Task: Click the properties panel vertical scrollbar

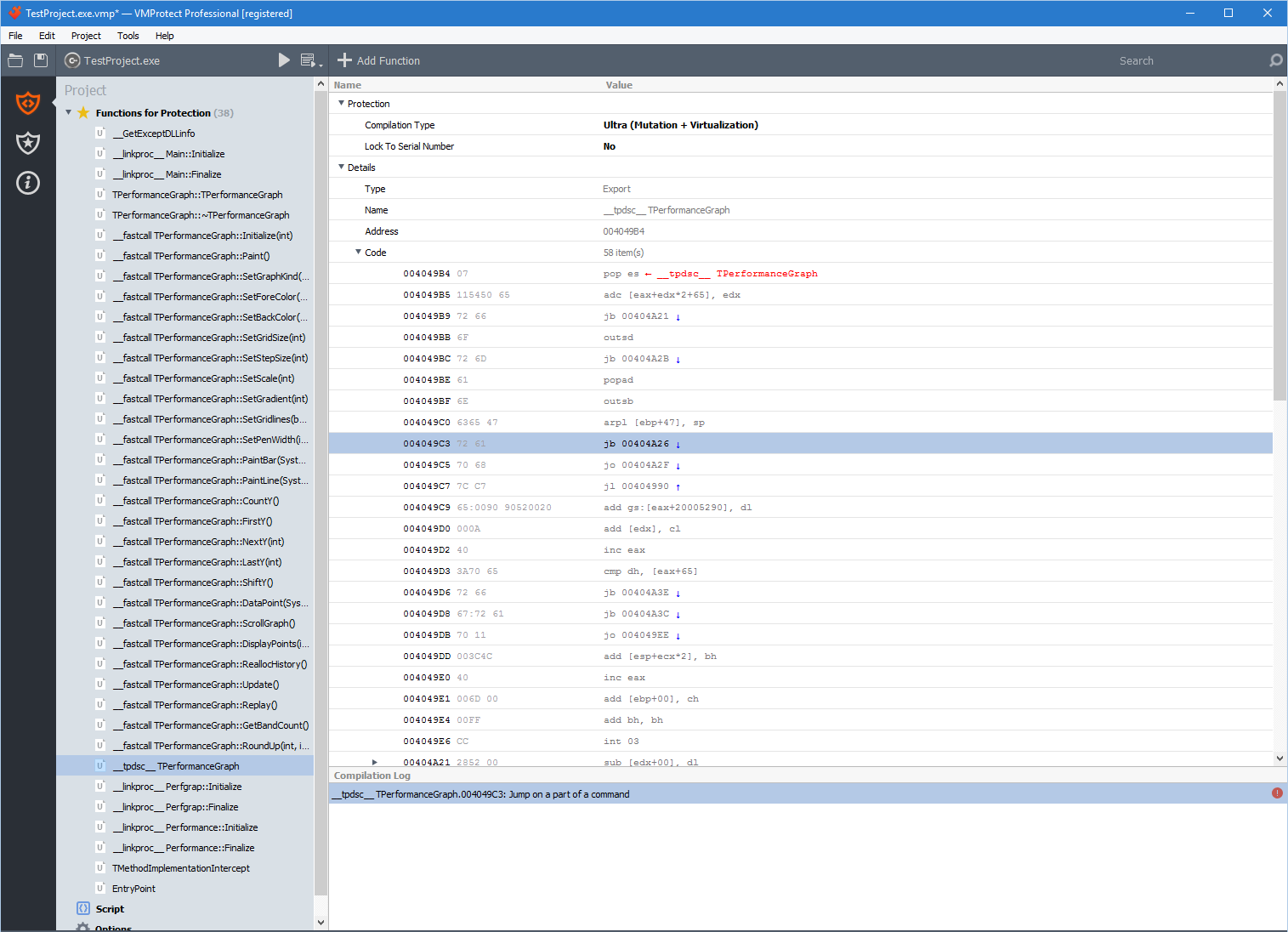Action: [1279, 246]
